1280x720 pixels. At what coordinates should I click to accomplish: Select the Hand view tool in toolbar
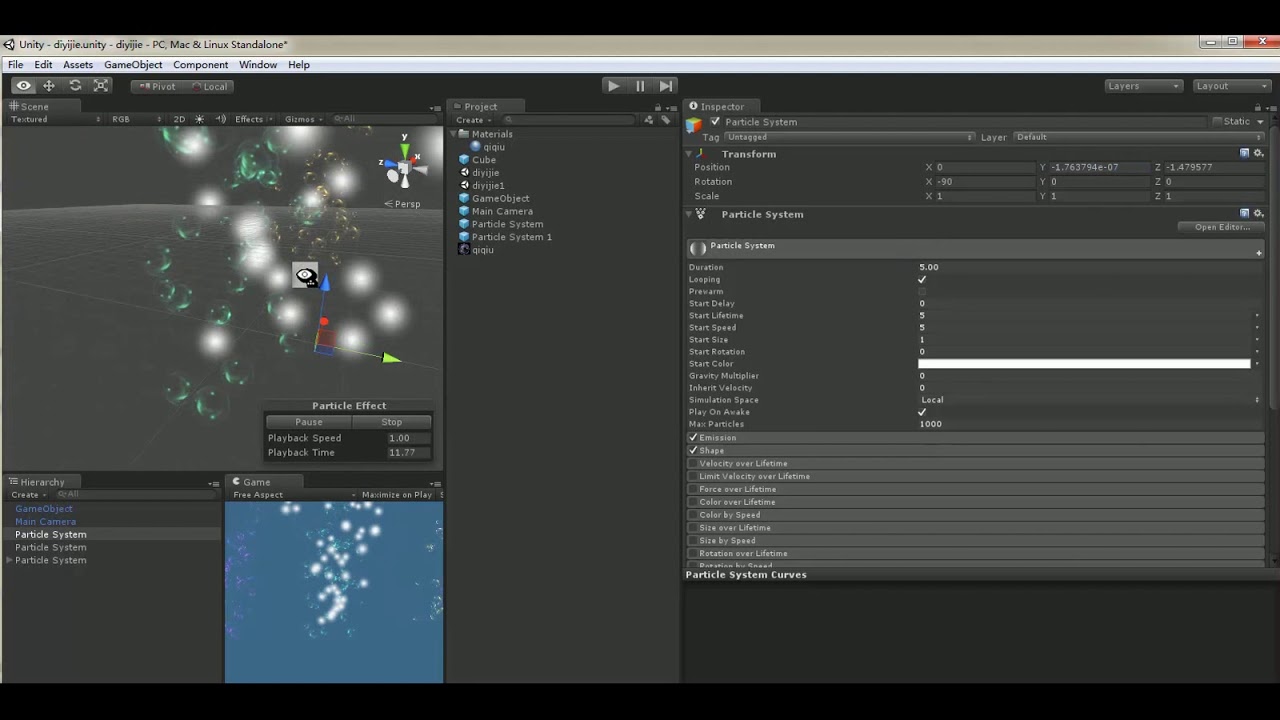[23, 86]
